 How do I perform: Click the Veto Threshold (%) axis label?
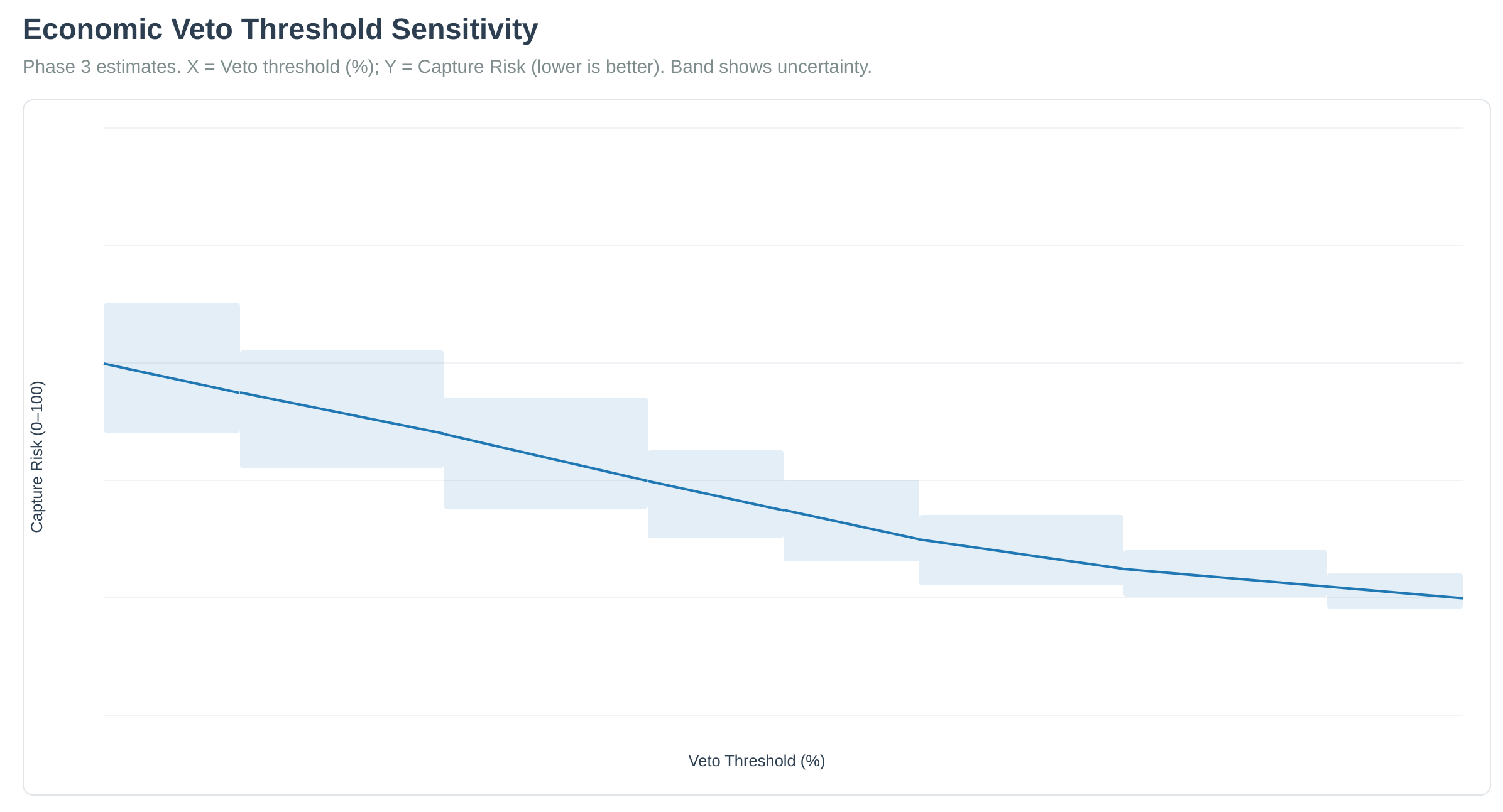(x=756, y=761)
